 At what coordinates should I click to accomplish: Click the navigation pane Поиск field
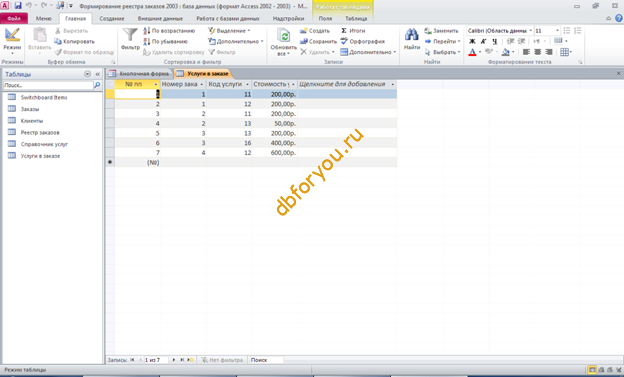[x=48, y=85]
